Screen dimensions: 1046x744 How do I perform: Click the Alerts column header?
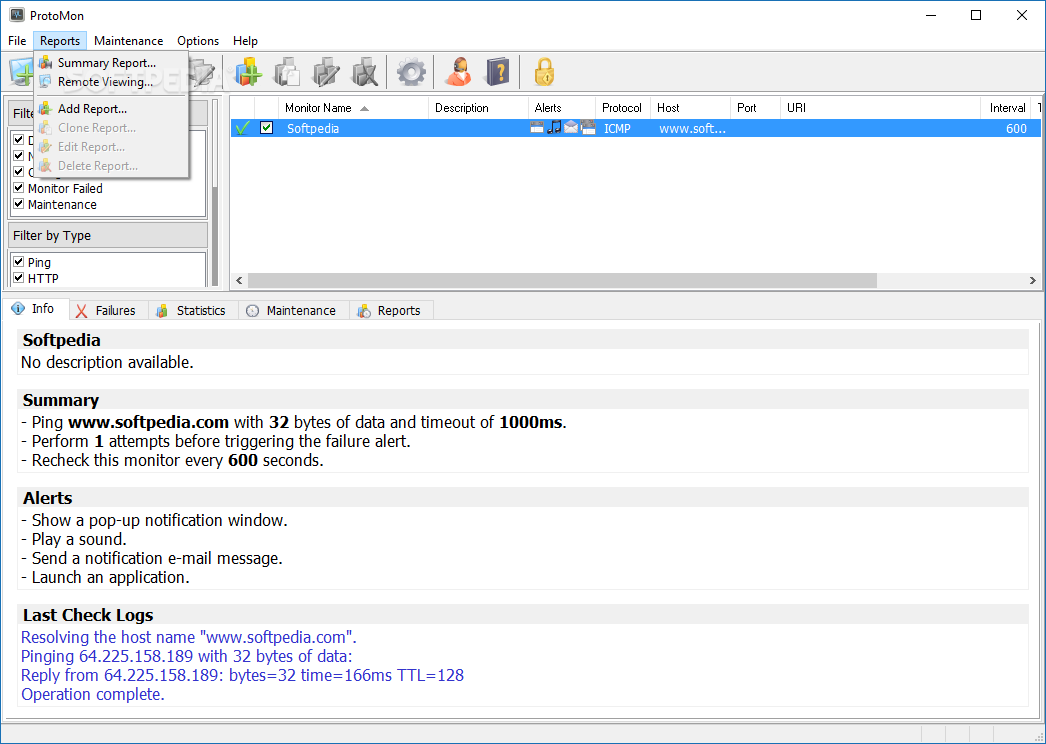click(x=562, y=107)
